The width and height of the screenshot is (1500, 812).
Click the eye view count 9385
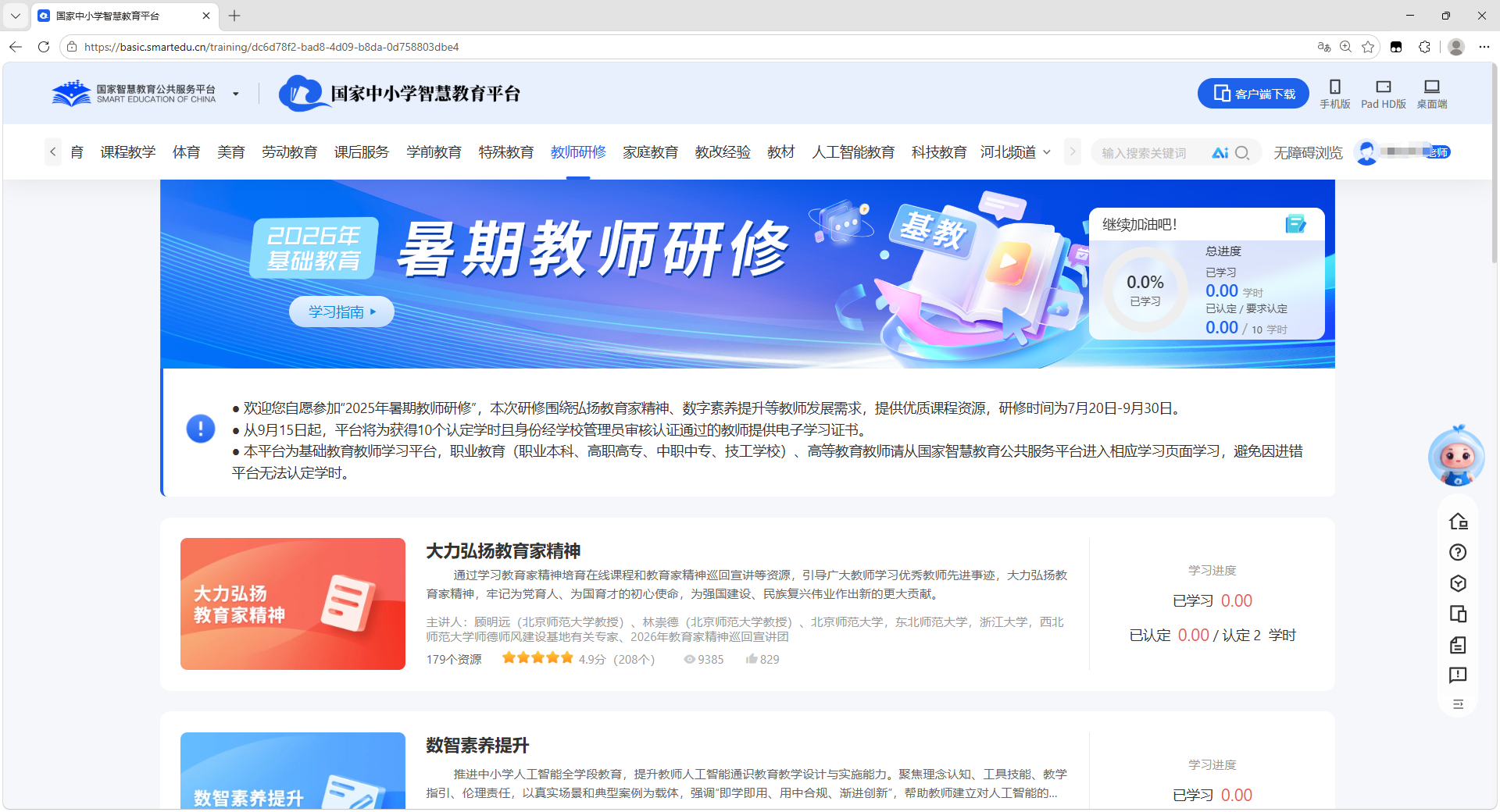tap(704, 659)
